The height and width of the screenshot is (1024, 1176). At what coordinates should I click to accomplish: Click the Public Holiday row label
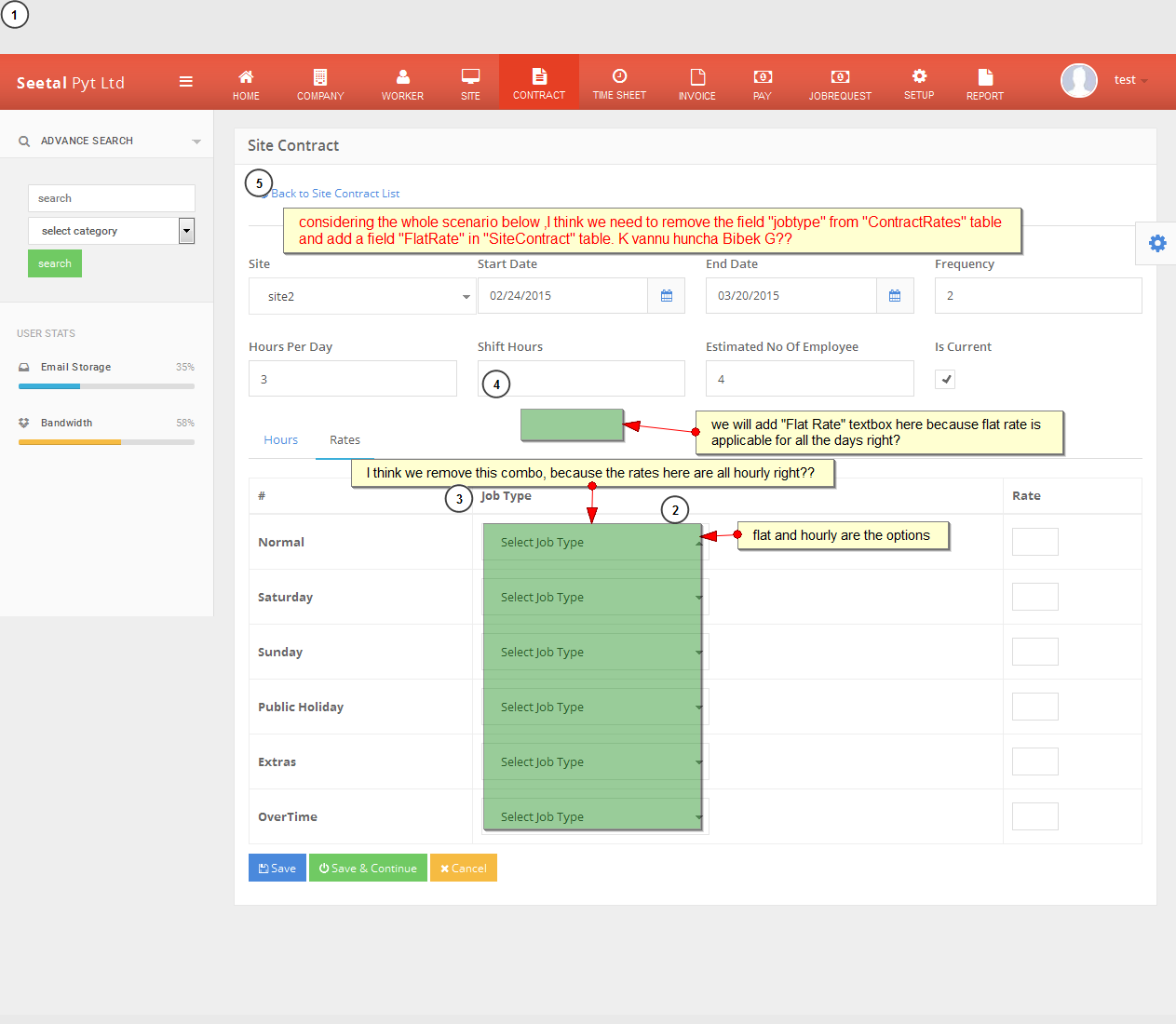point(301,707)
